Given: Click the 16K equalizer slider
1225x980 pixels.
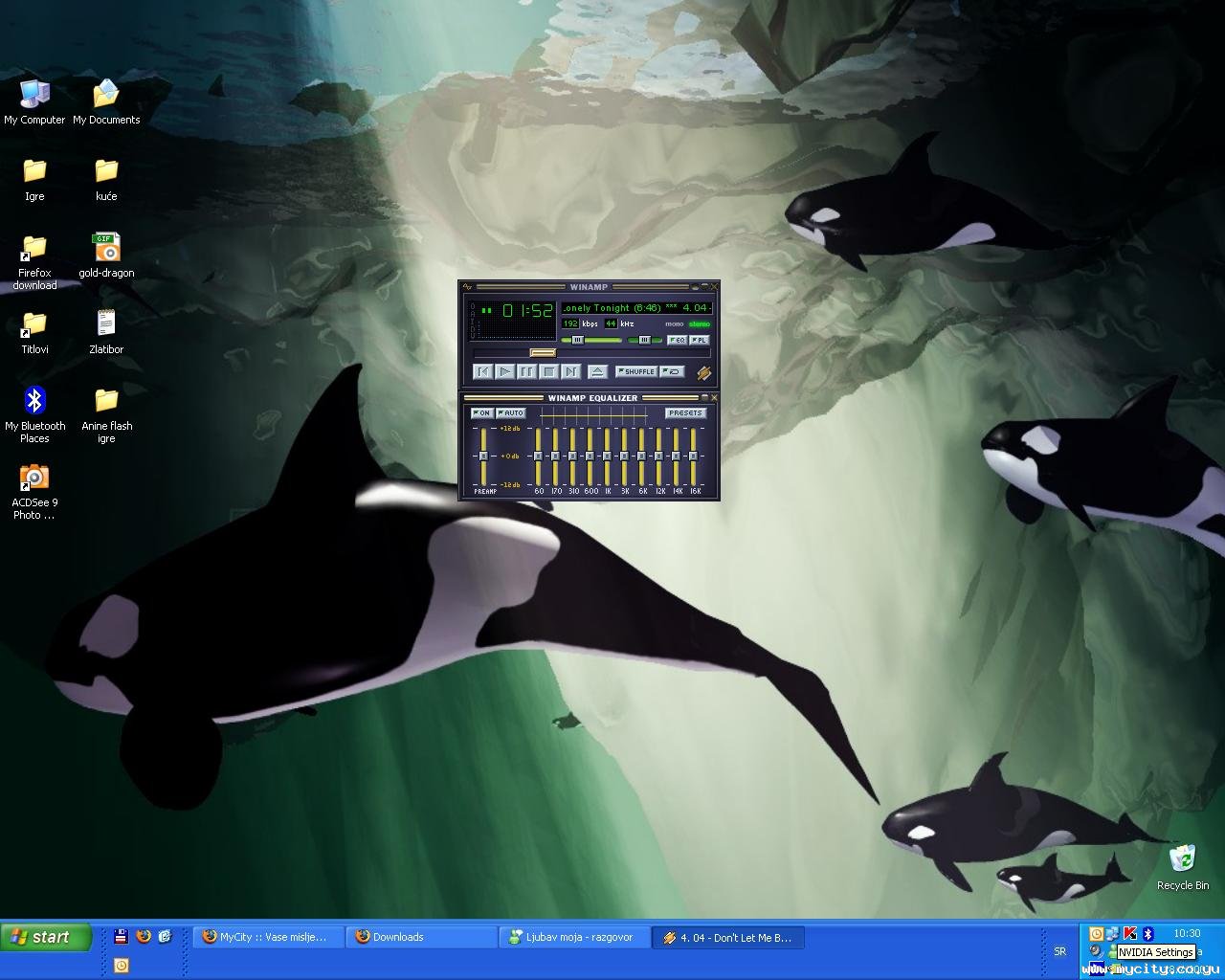Looking at the screenshot, I should (x=694, y=457).
